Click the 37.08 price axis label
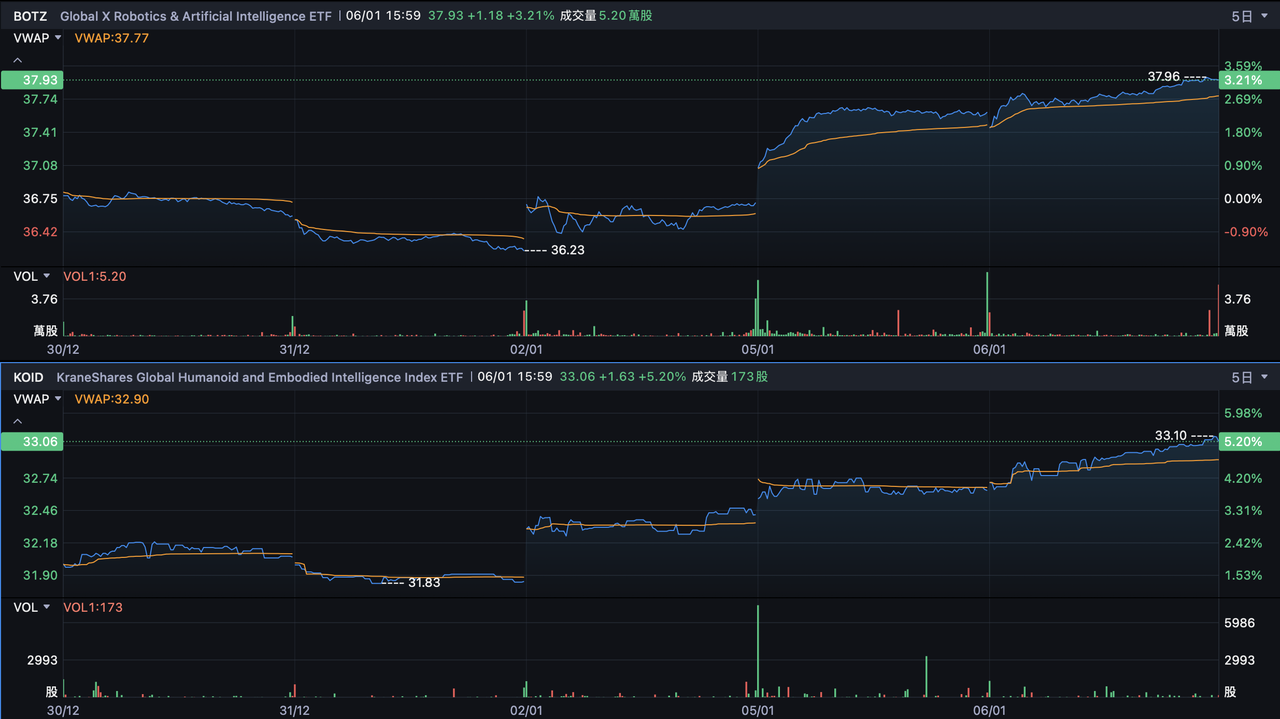This screenshot has height=719, width=1280. [40, 166]
